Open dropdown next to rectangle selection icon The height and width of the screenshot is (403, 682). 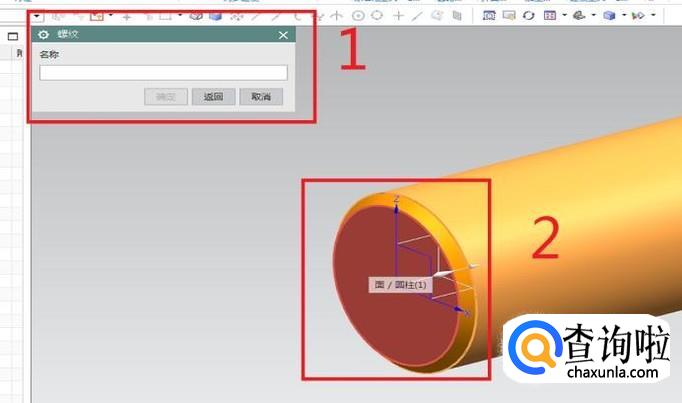(x=180, y=16)
